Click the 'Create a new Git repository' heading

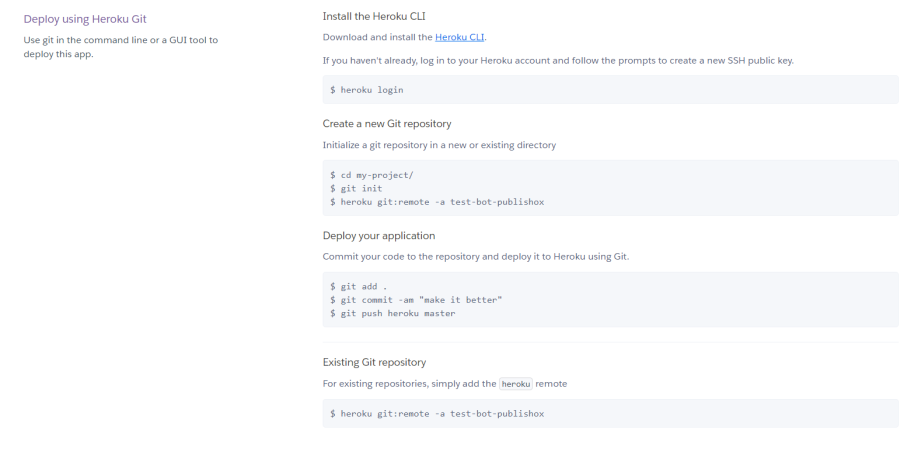pos(387,124)
